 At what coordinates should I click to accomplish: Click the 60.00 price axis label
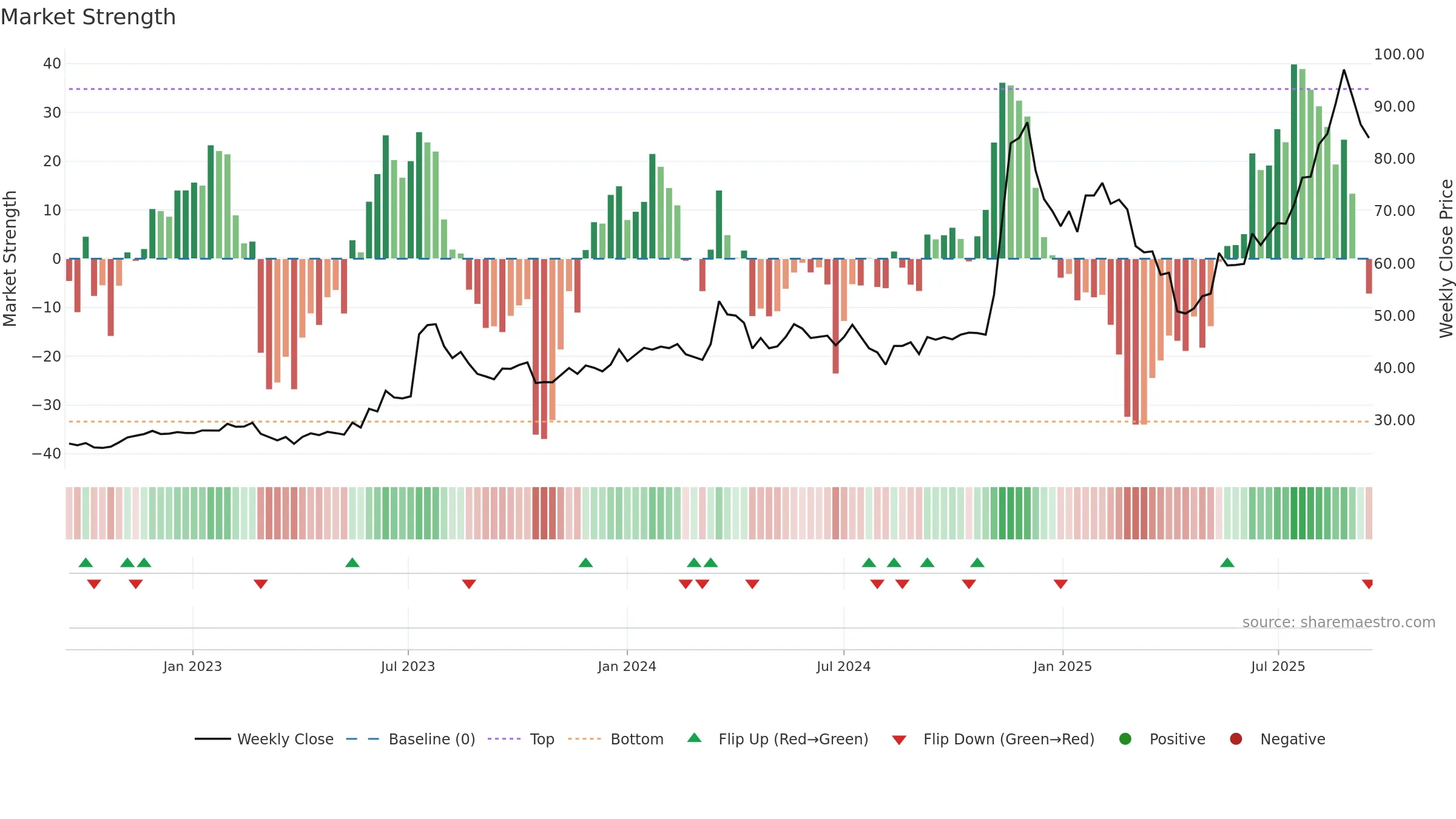tap(1394, 263)
